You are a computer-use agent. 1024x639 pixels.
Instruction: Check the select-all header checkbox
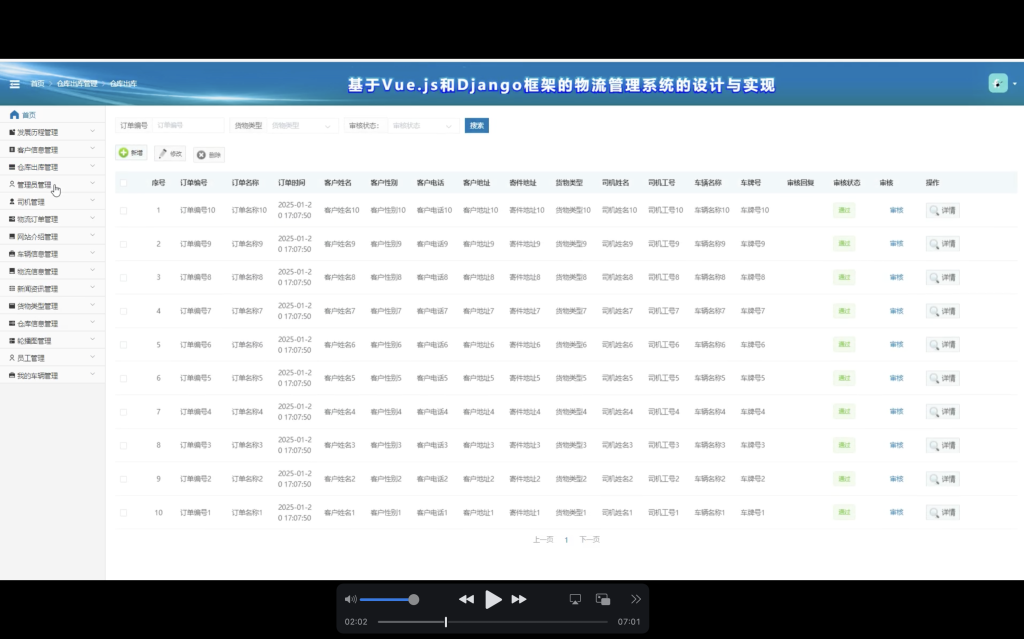123,183
